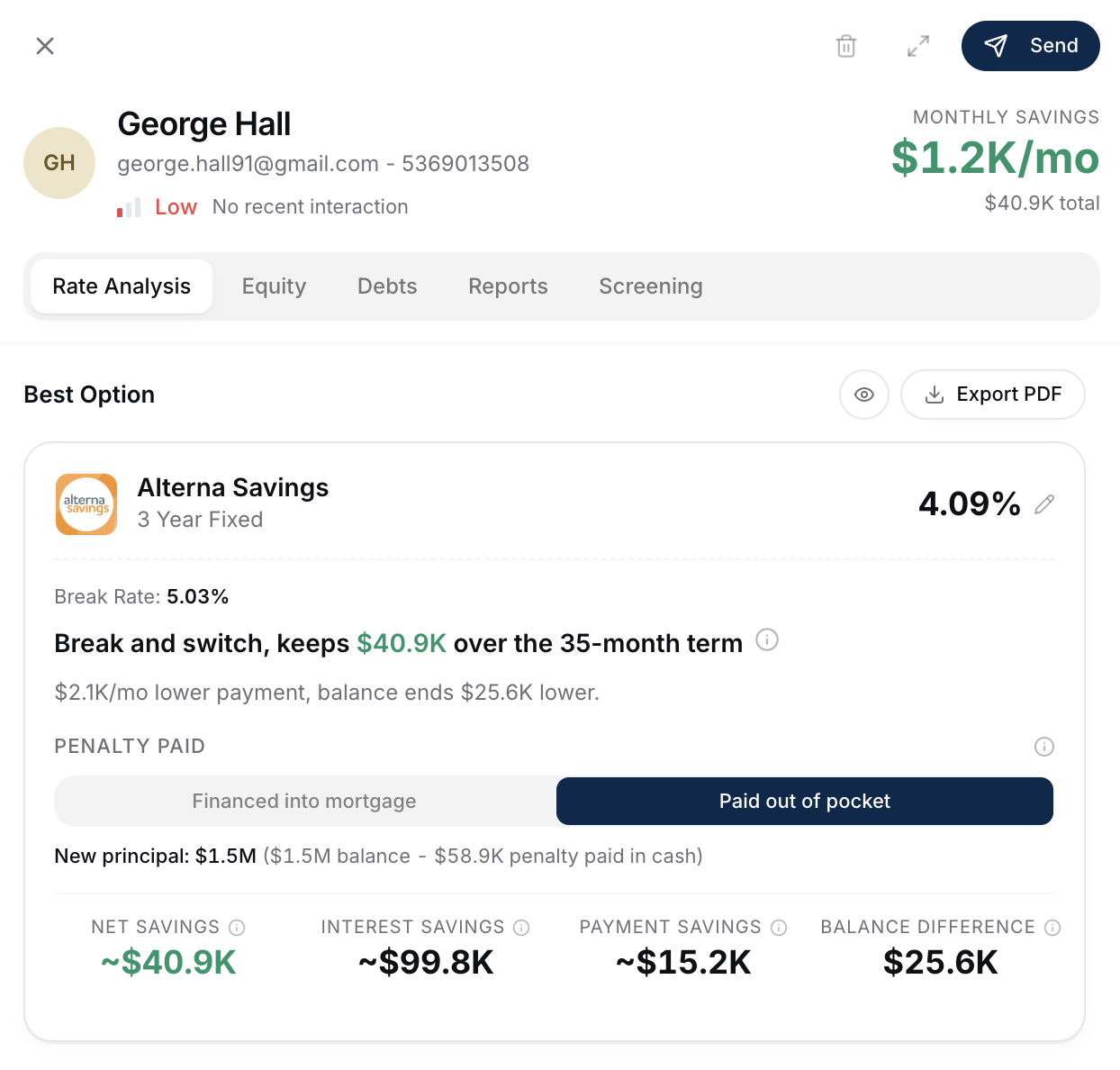Click the New principal $1.5M line
This screenshot has height=1070, width=1120.
point(378,857)
